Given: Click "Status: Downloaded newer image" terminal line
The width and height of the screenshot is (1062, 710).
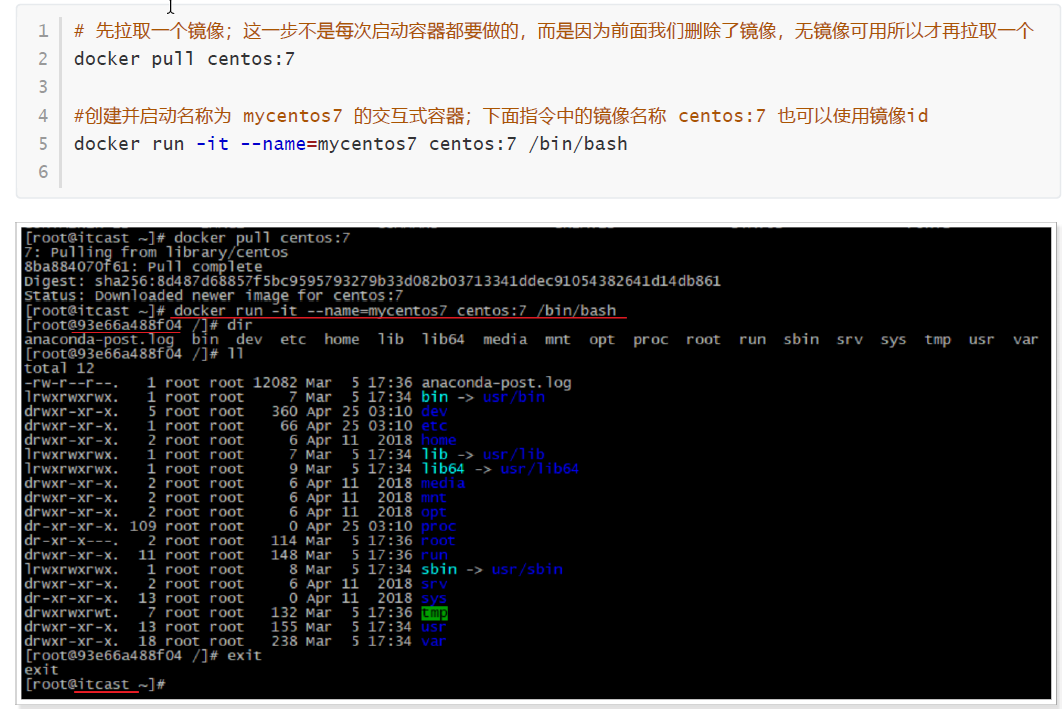Looking at the screenshot, I should tap(213, 295).
